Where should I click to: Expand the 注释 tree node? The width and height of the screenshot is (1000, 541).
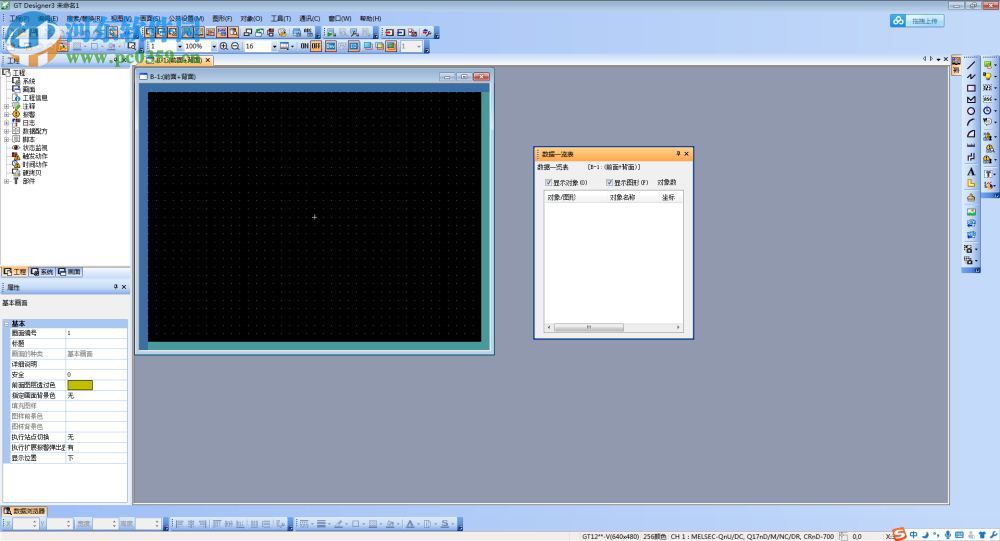[x=6, y=107]
